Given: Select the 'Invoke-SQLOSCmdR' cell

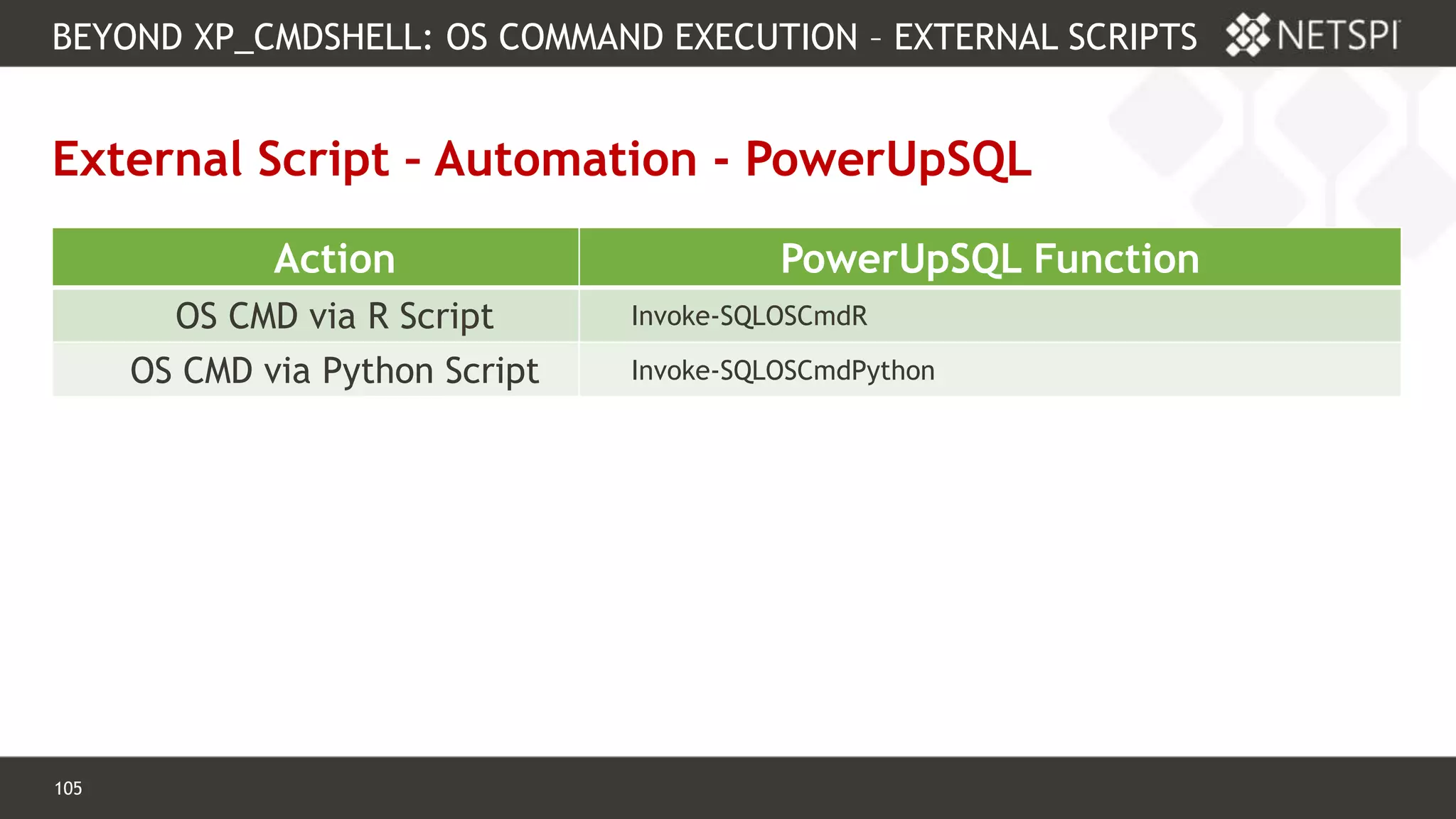Looking at the screenshot, I should point(990,316).
